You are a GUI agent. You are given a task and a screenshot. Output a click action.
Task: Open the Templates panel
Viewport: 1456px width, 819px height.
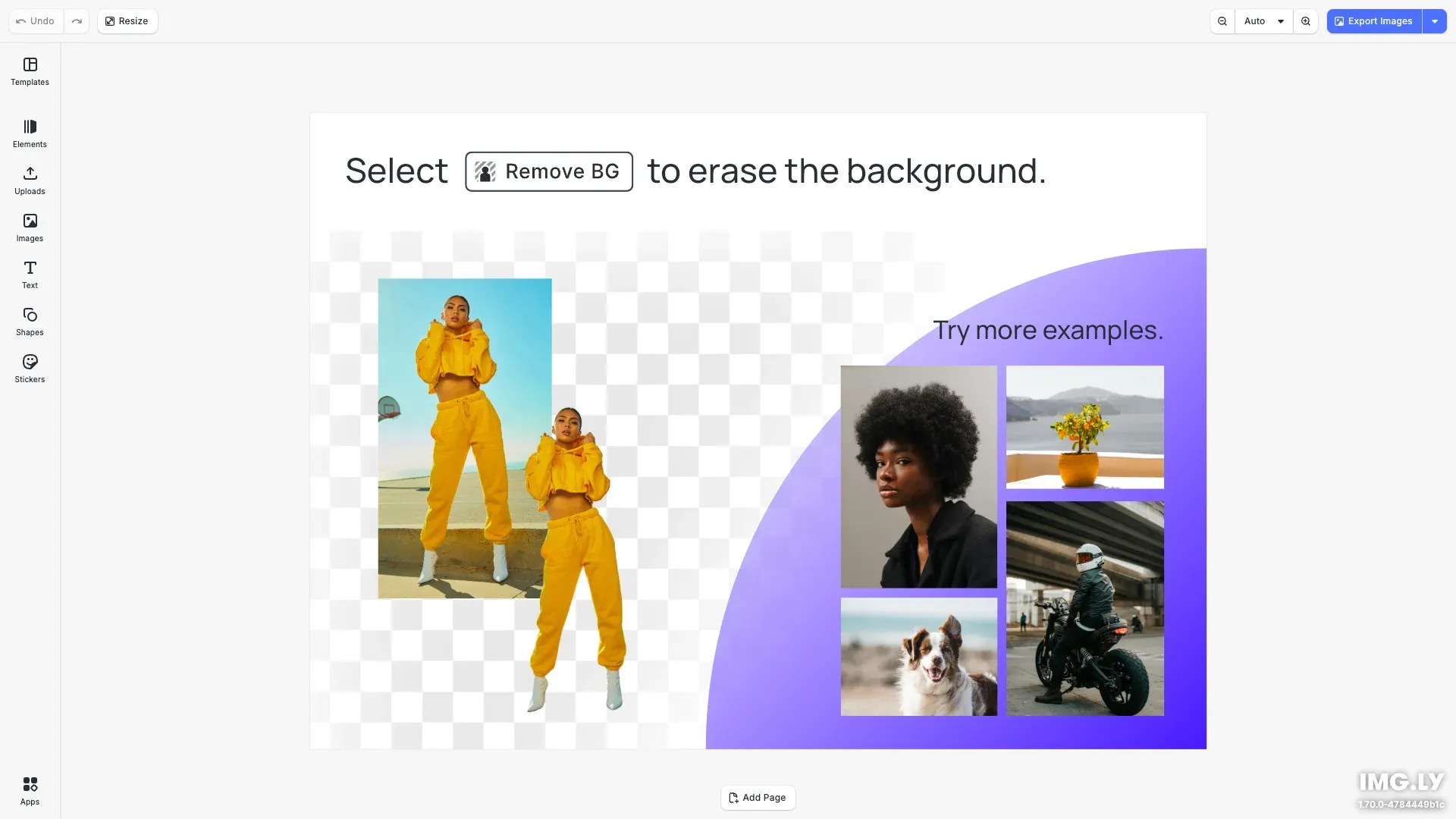click(30, 72)
